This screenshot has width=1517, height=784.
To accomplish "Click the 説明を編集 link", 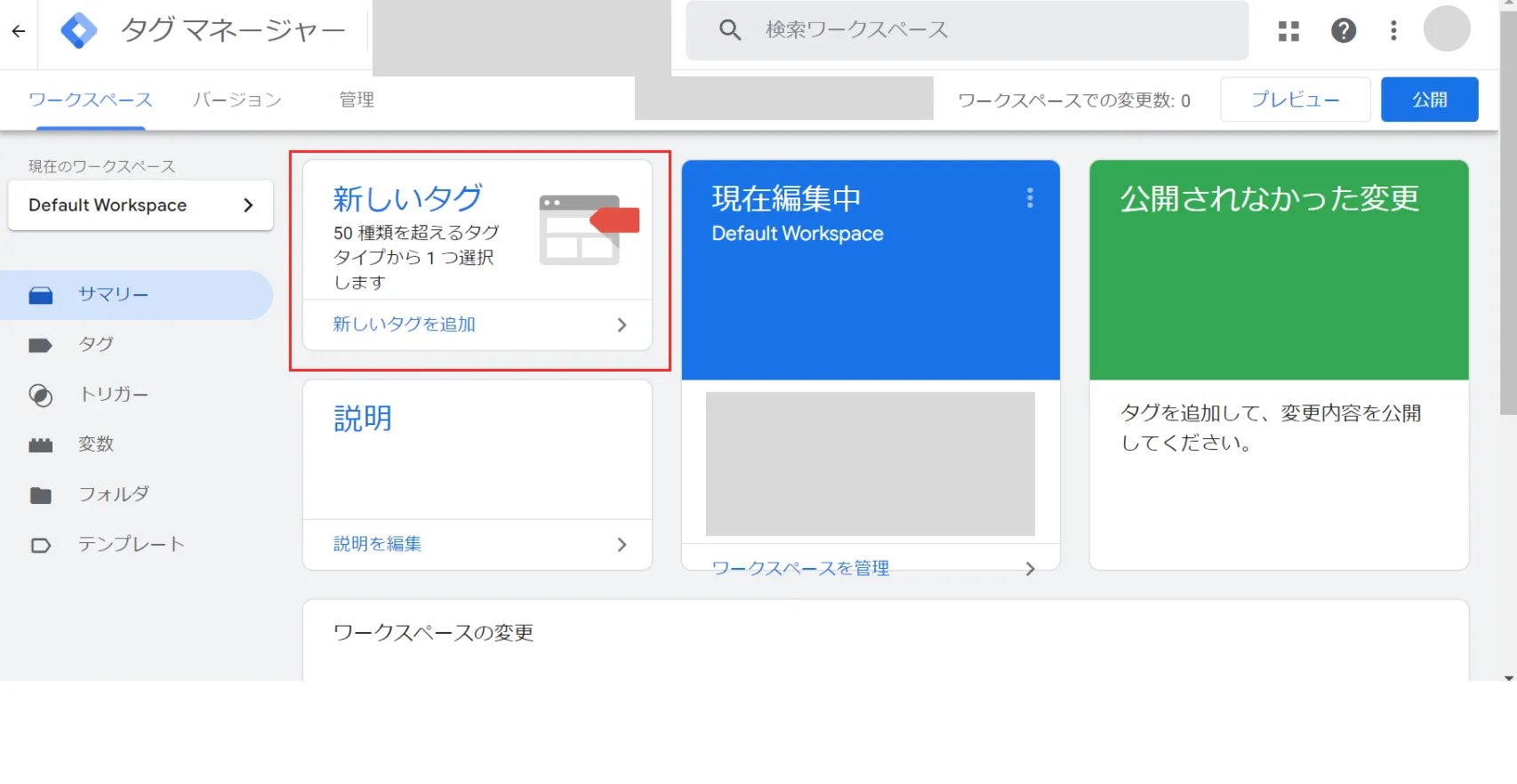I will (x=377, y=544).
